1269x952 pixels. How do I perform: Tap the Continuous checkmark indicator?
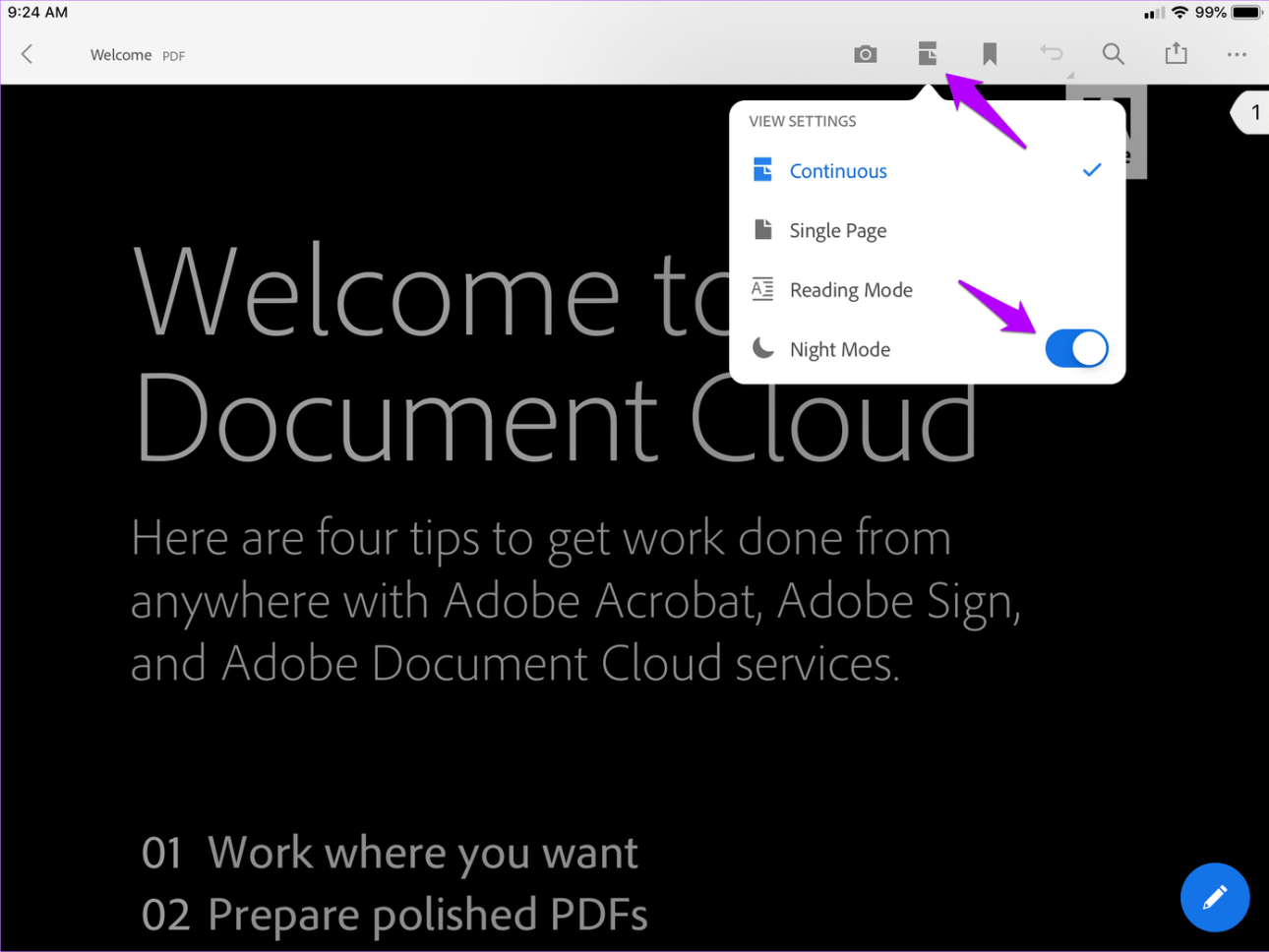1091,170
